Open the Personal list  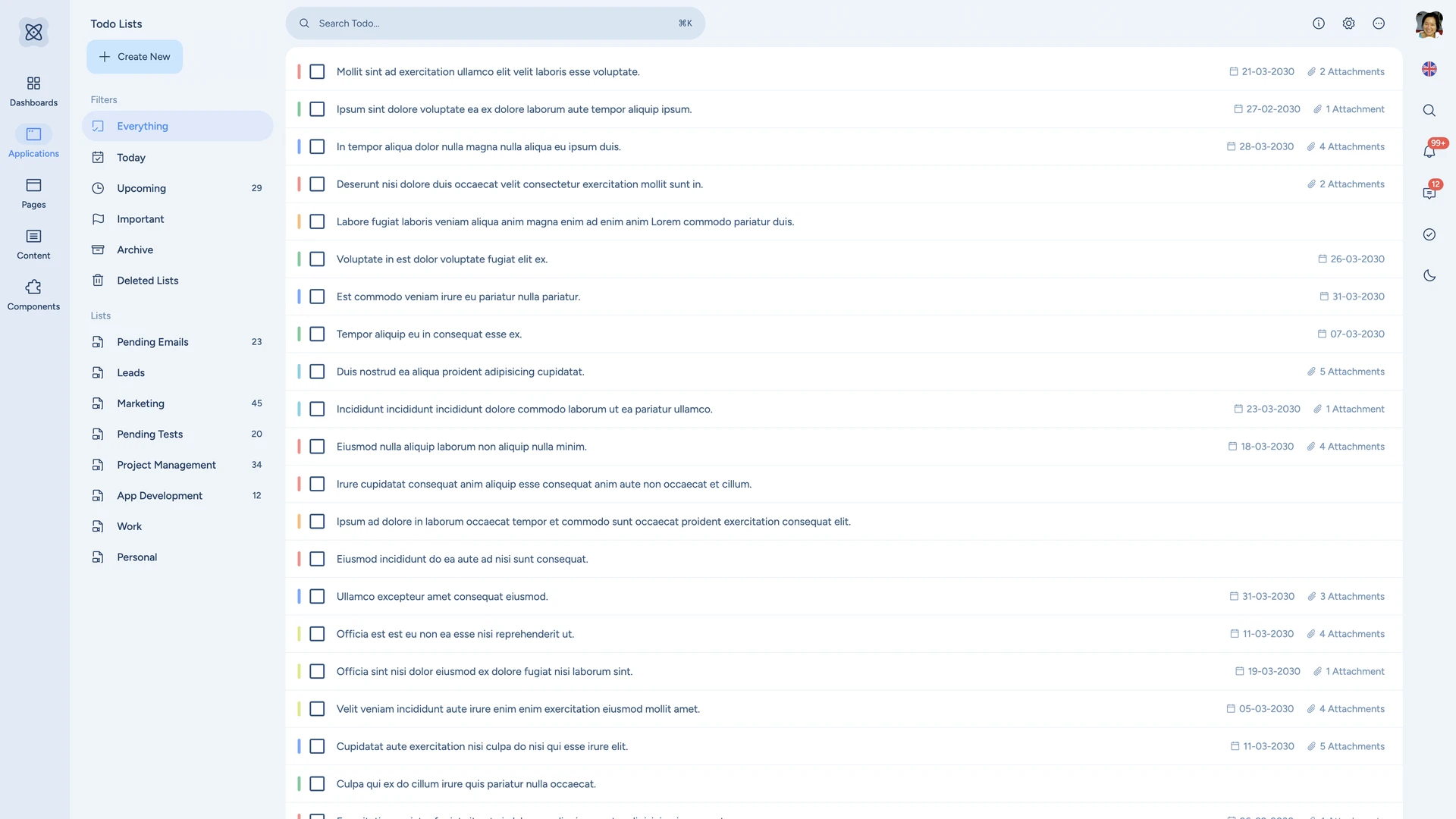177,557
